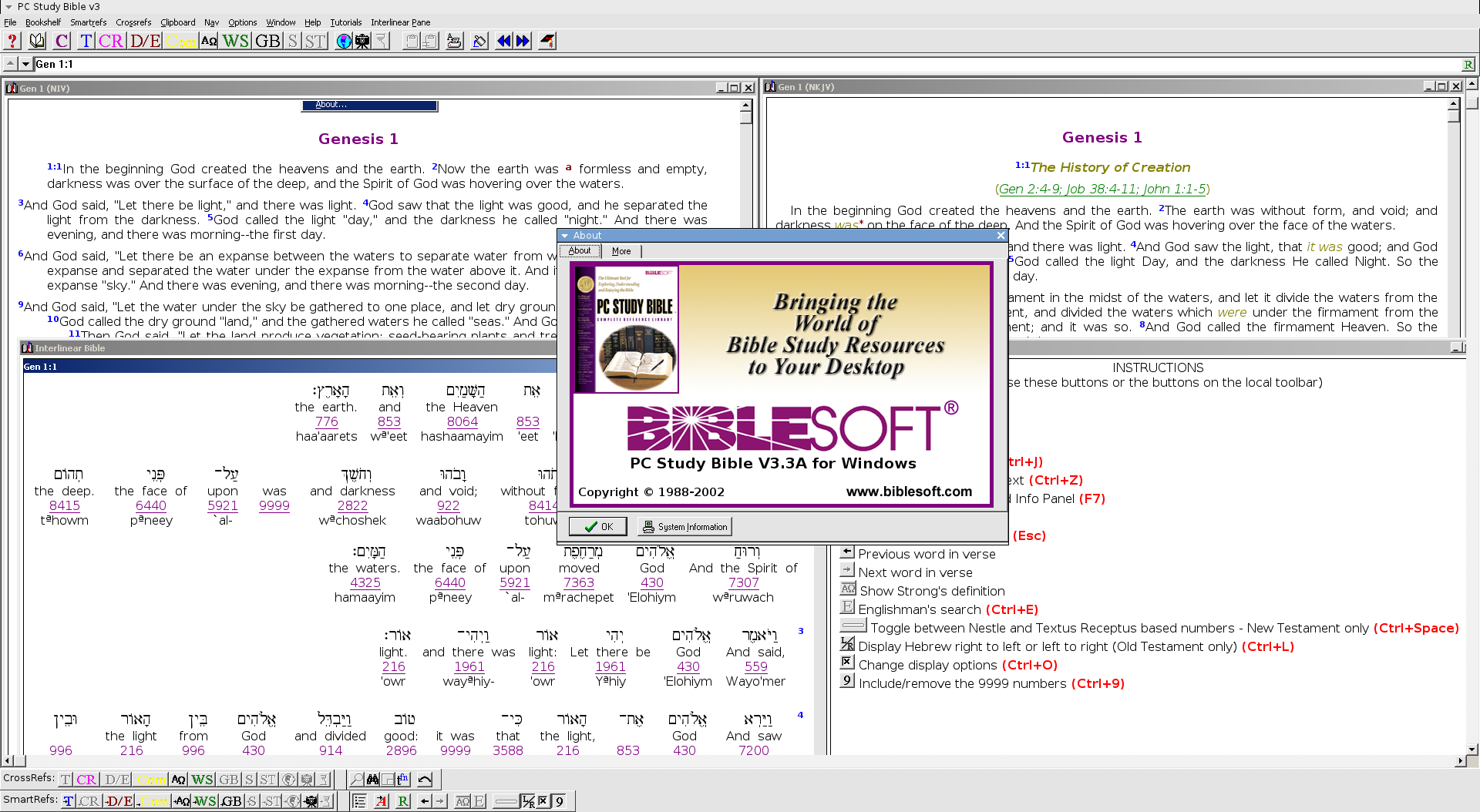This screenshot has height=812, width=1480.
Task: Go forward with the double right arrow icon
Action: (x=523, y=41)
